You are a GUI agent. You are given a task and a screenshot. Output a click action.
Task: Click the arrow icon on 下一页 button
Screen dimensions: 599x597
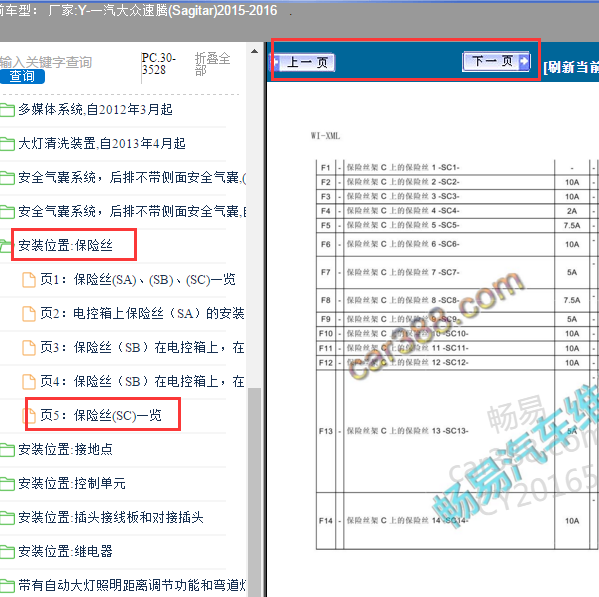click(x=524, y=60)
